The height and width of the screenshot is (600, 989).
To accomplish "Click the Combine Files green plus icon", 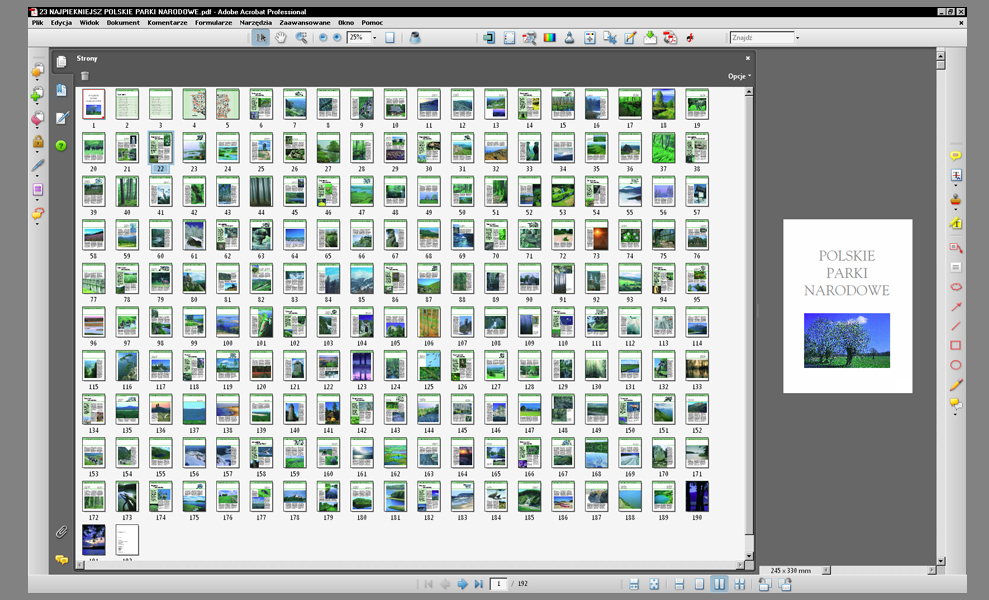I will [x=37, y=95].
